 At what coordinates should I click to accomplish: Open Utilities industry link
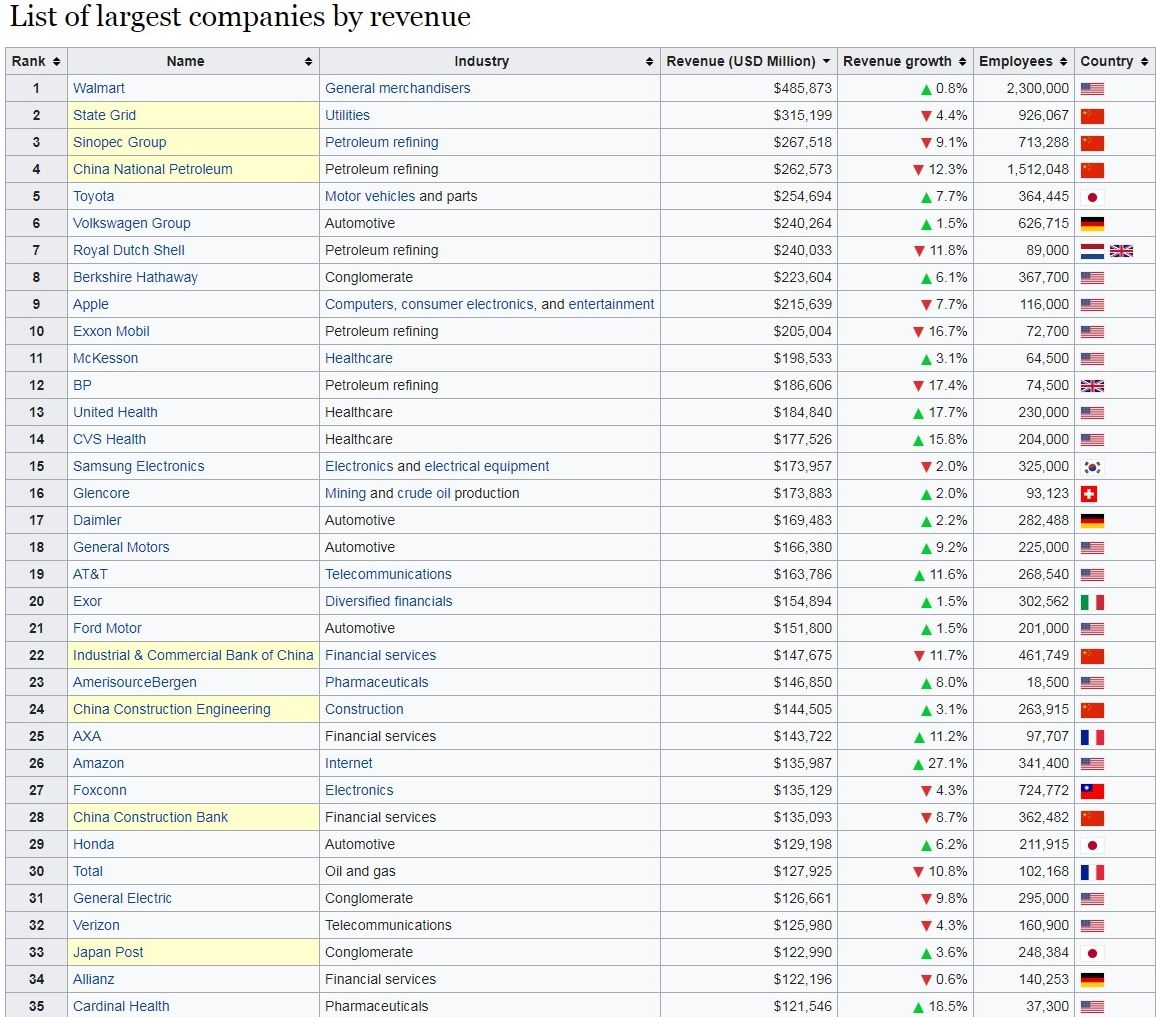pyautogui.click(x=347, y=115)
